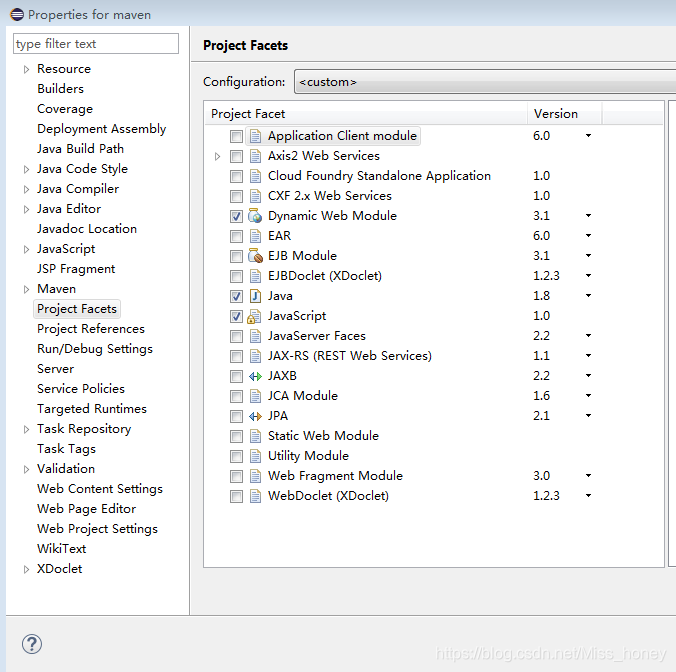676x672 pixels.
Task: Click the EJBDoclet version 1.2.3 value
Action: point(546,276)
